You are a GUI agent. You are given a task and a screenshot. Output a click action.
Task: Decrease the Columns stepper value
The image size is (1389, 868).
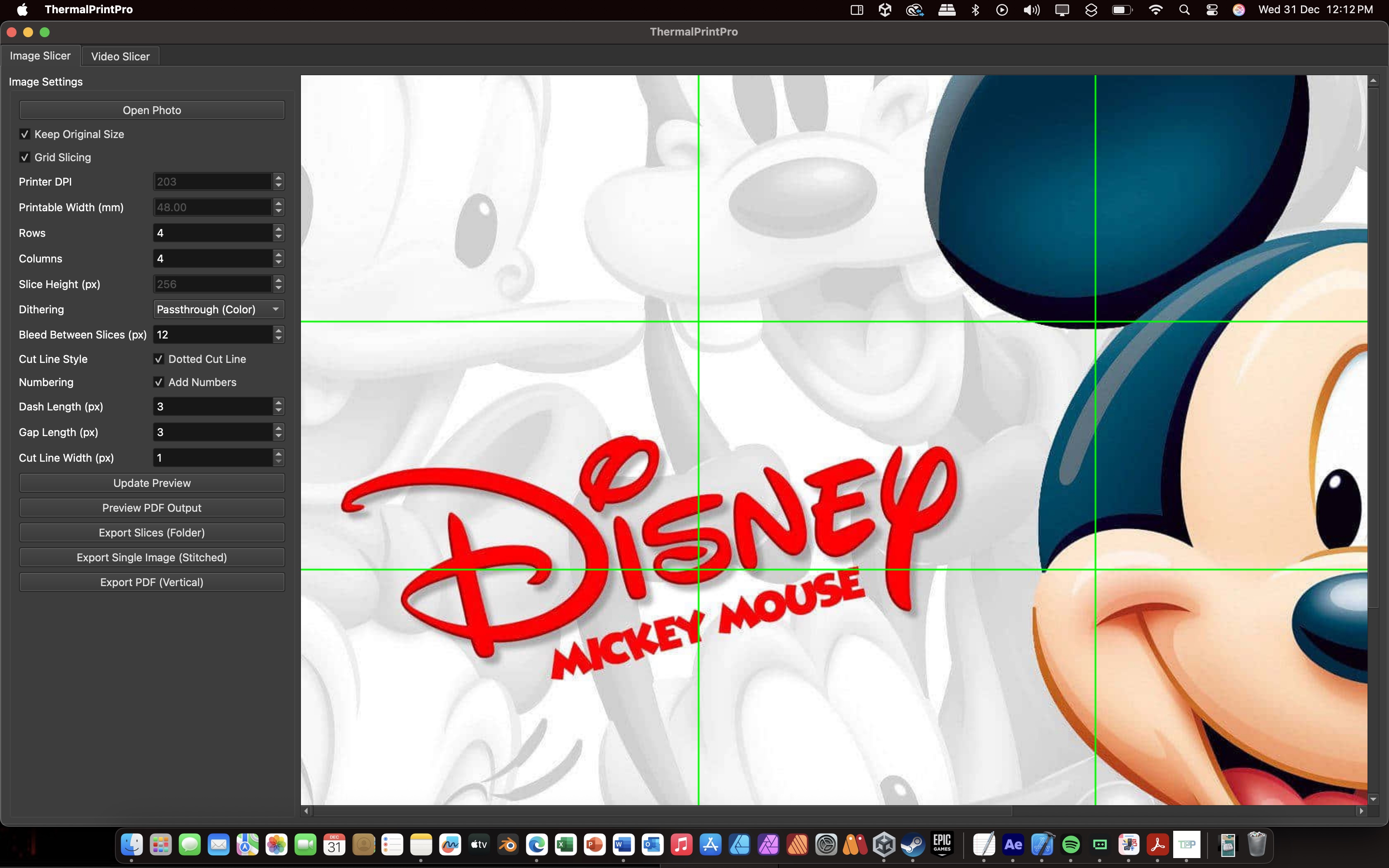(x=279, y=262)
